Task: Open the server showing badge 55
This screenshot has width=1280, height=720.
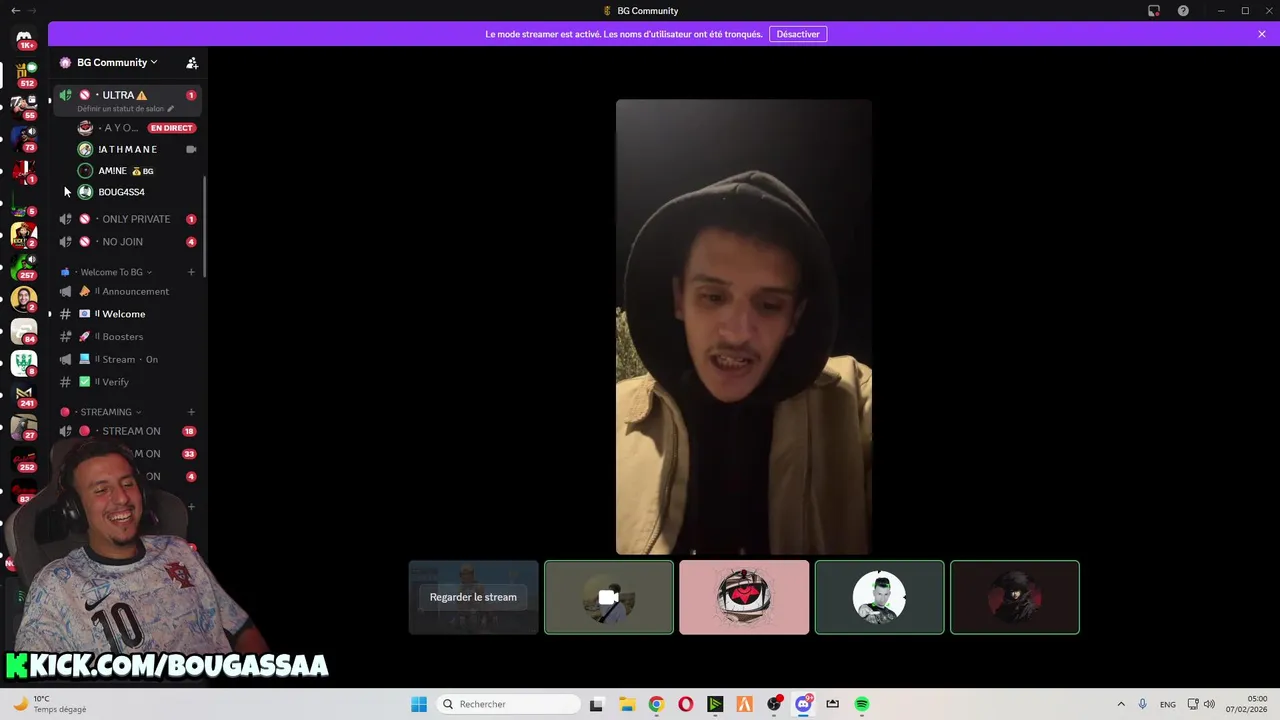Action: point(24,105)
